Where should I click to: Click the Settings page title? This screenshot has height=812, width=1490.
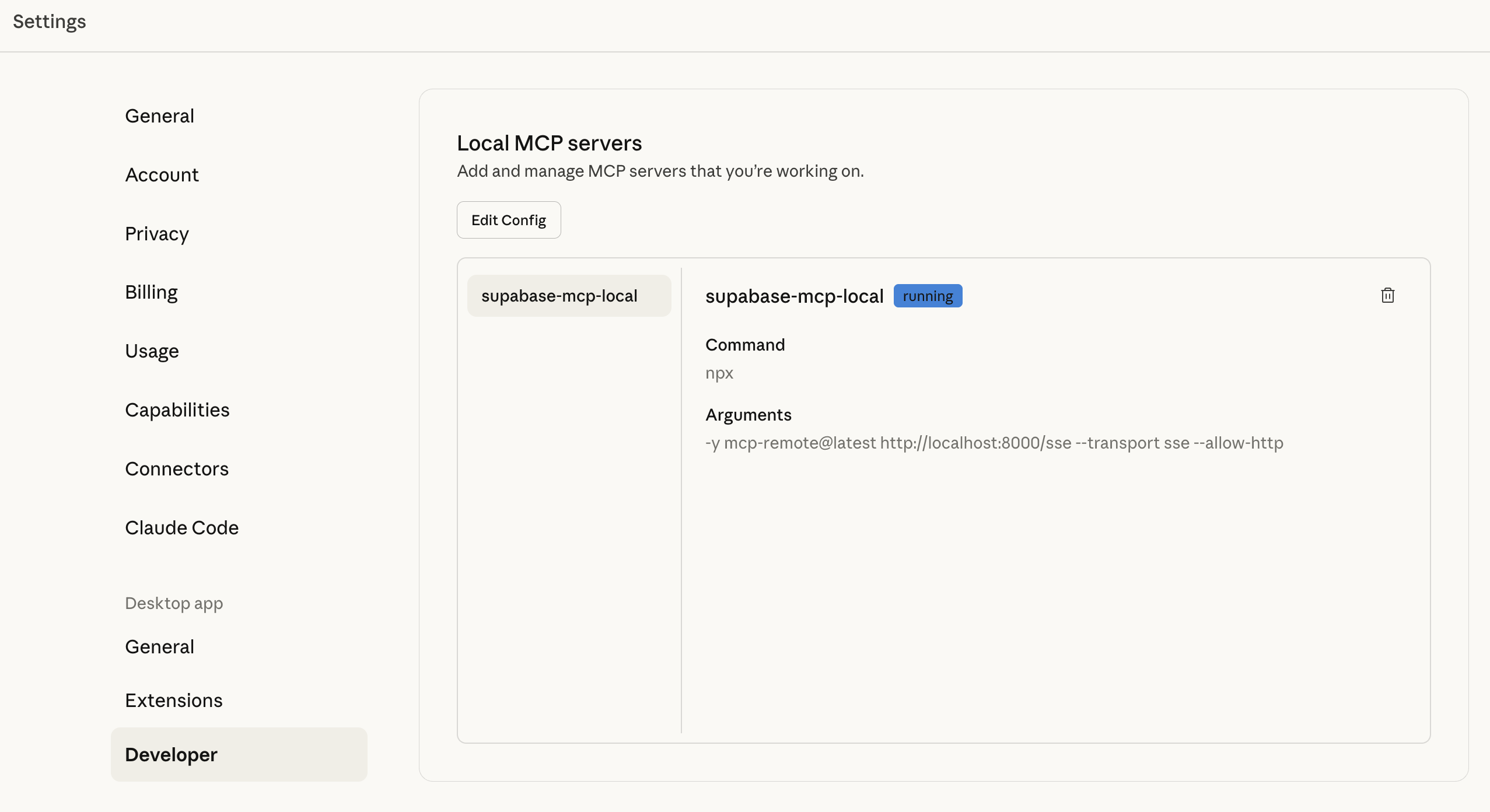pos(49,22)
